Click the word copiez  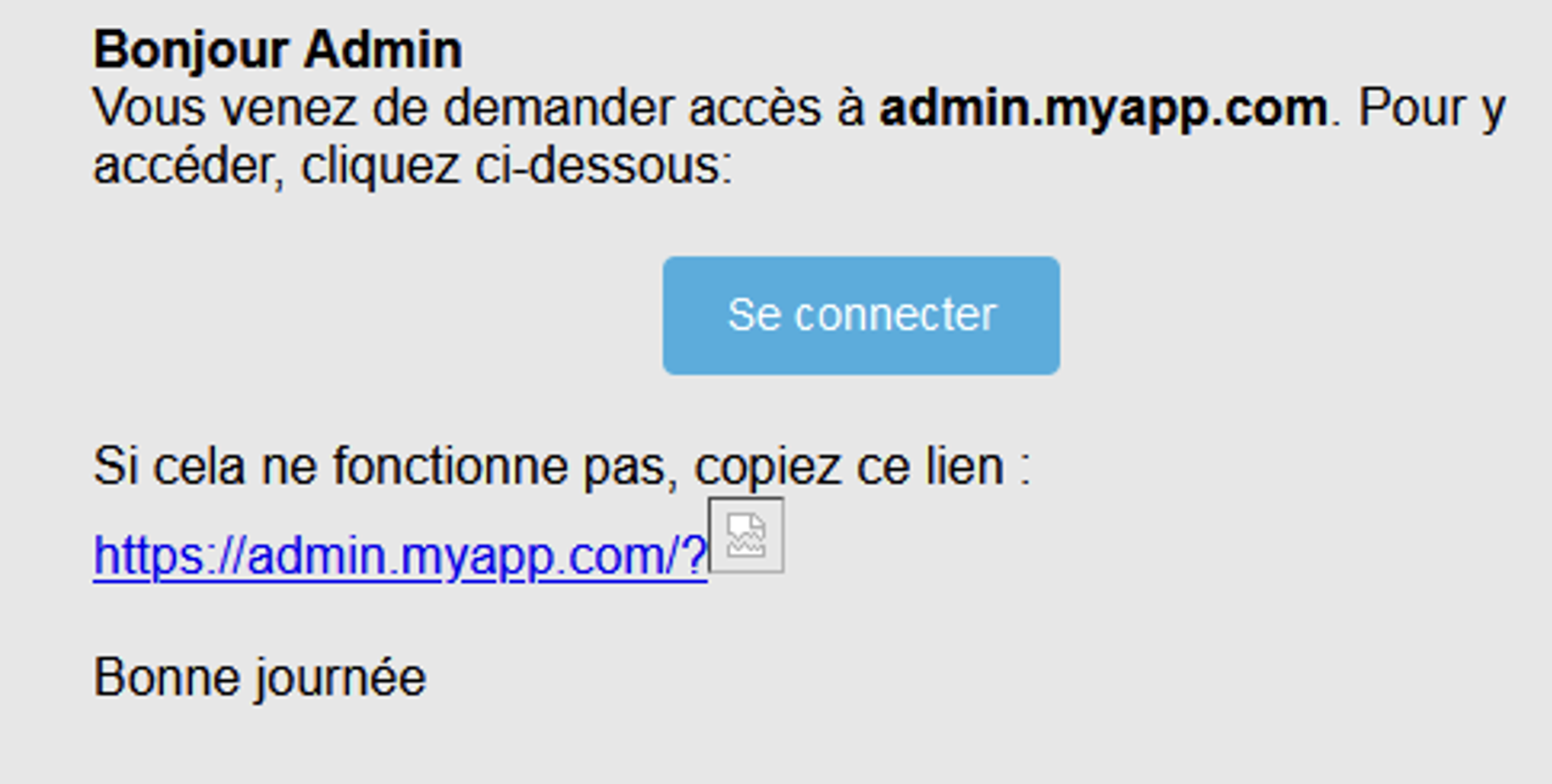(767, 466)
